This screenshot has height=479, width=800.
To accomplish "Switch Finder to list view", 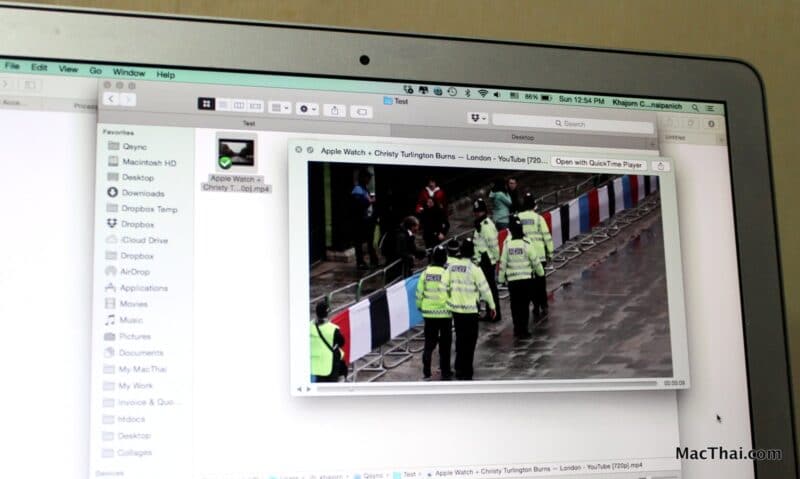I will coord(223,104).
